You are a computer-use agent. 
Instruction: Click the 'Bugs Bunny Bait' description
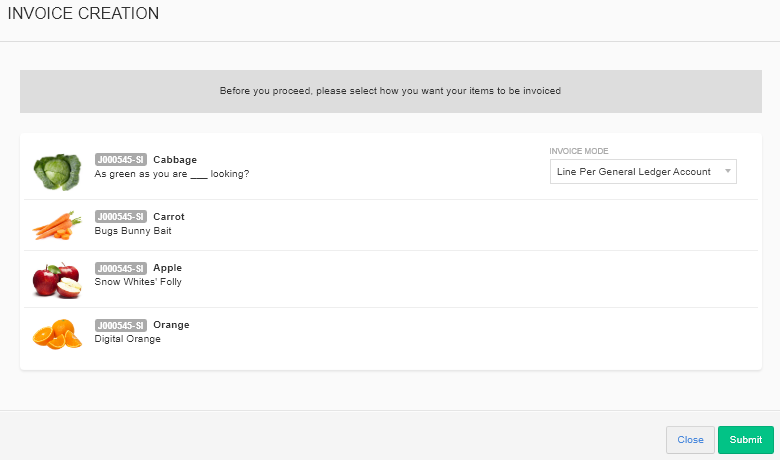click(133, 231)
